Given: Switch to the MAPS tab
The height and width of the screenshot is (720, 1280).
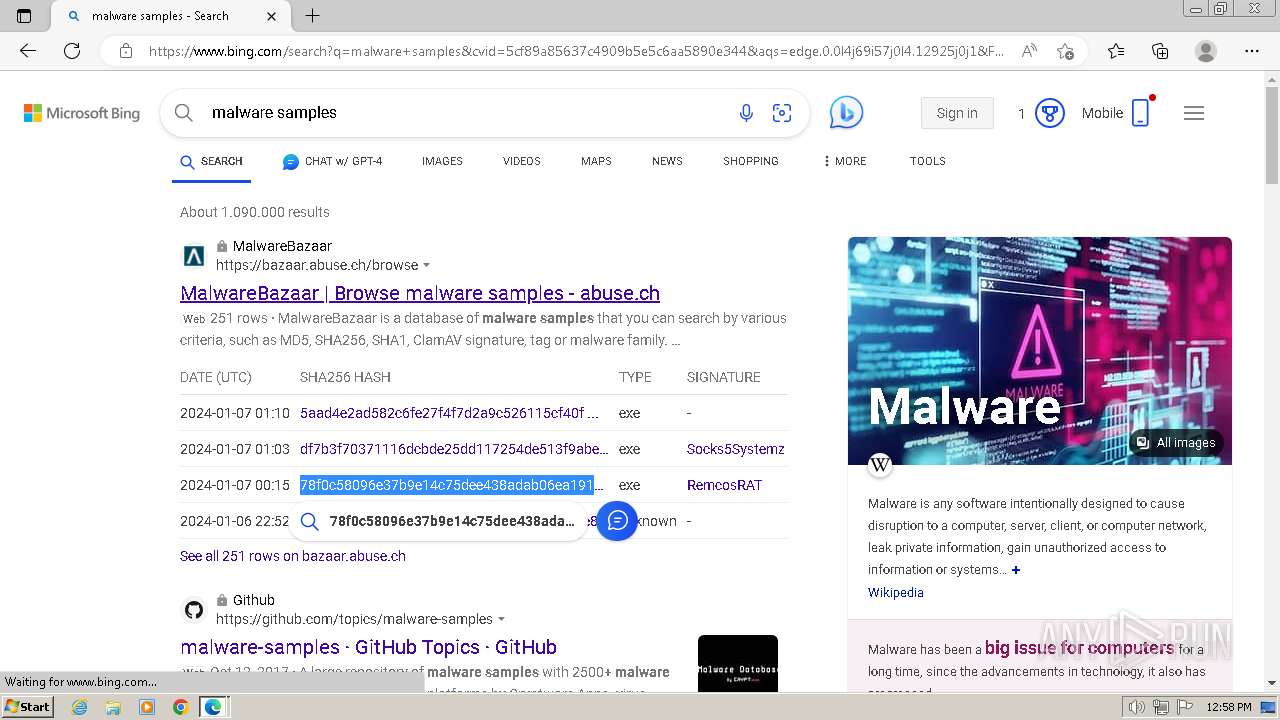Looking at the screenshot, I should pos(596,161).
